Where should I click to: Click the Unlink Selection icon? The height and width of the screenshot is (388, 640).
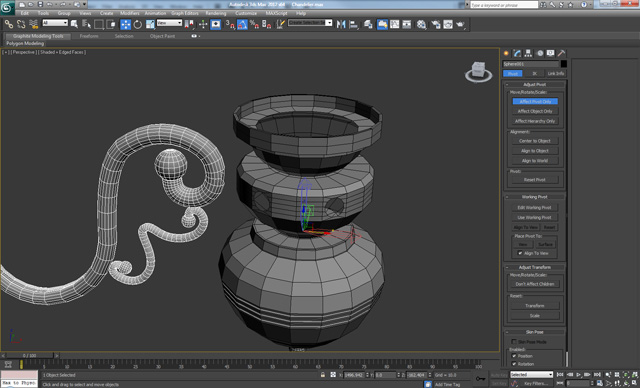pos(21,24)
